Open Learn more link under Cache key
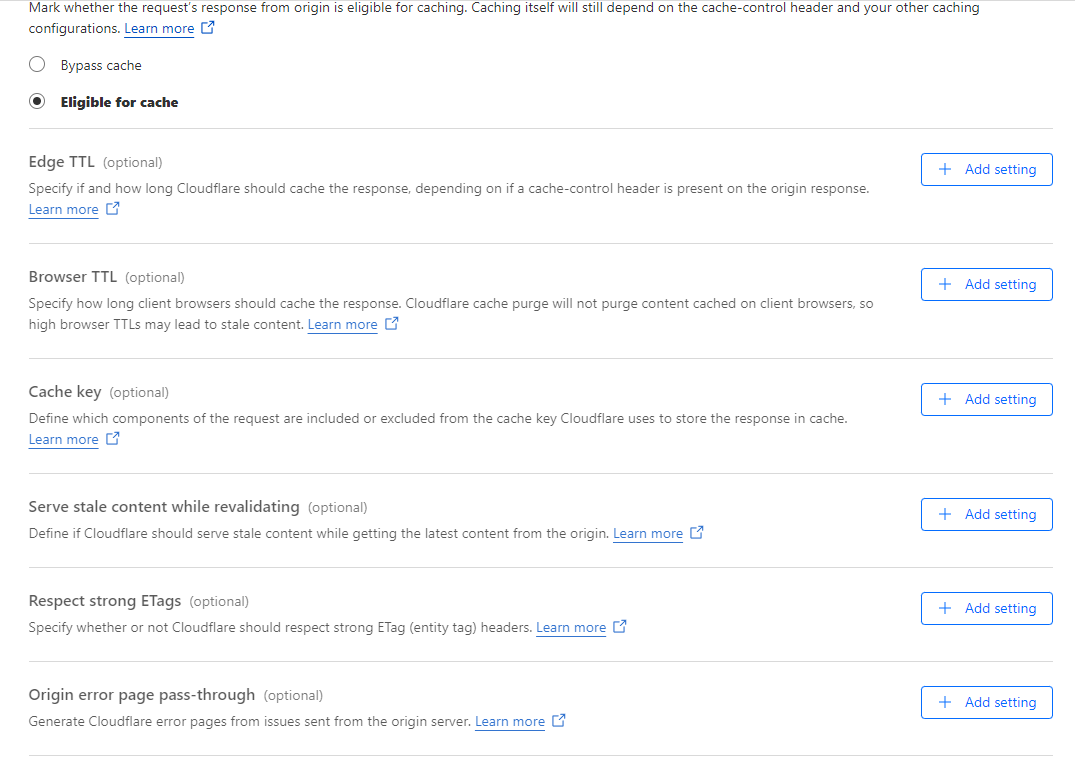 click(64, 439)
